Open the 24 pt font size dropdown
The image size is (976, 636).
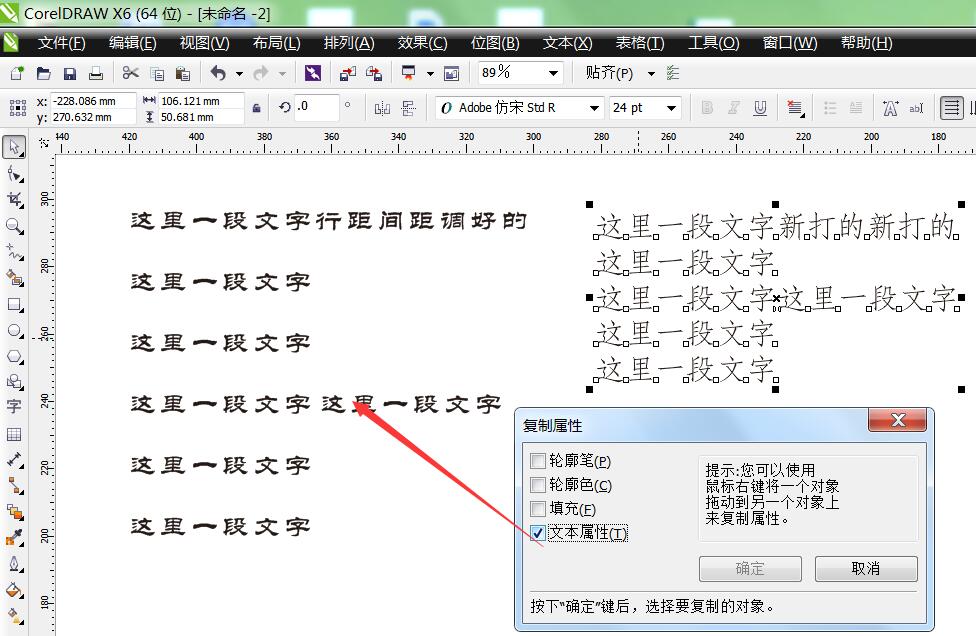coord(671,108)
